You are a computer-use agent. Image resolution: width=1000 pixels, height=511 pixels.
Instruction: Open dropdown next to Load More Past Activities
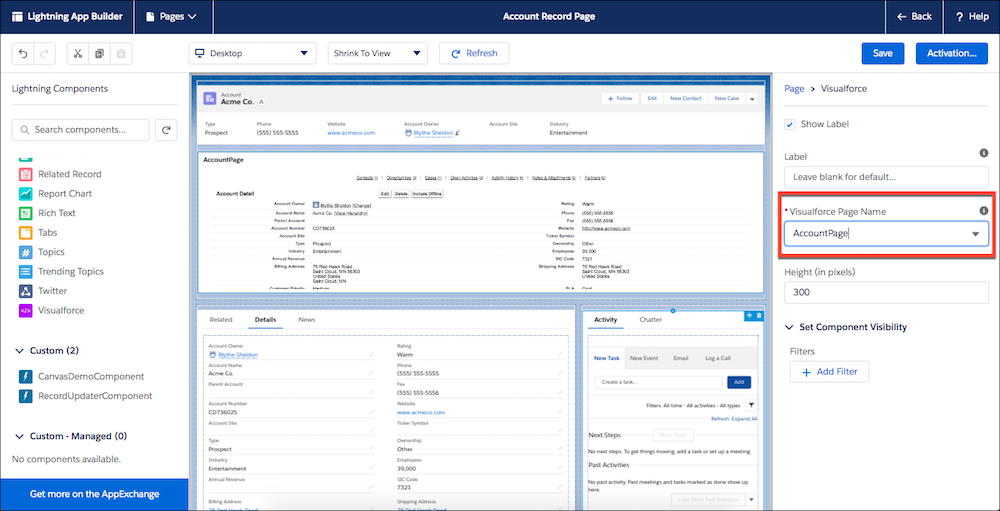[x=751, y=499]
